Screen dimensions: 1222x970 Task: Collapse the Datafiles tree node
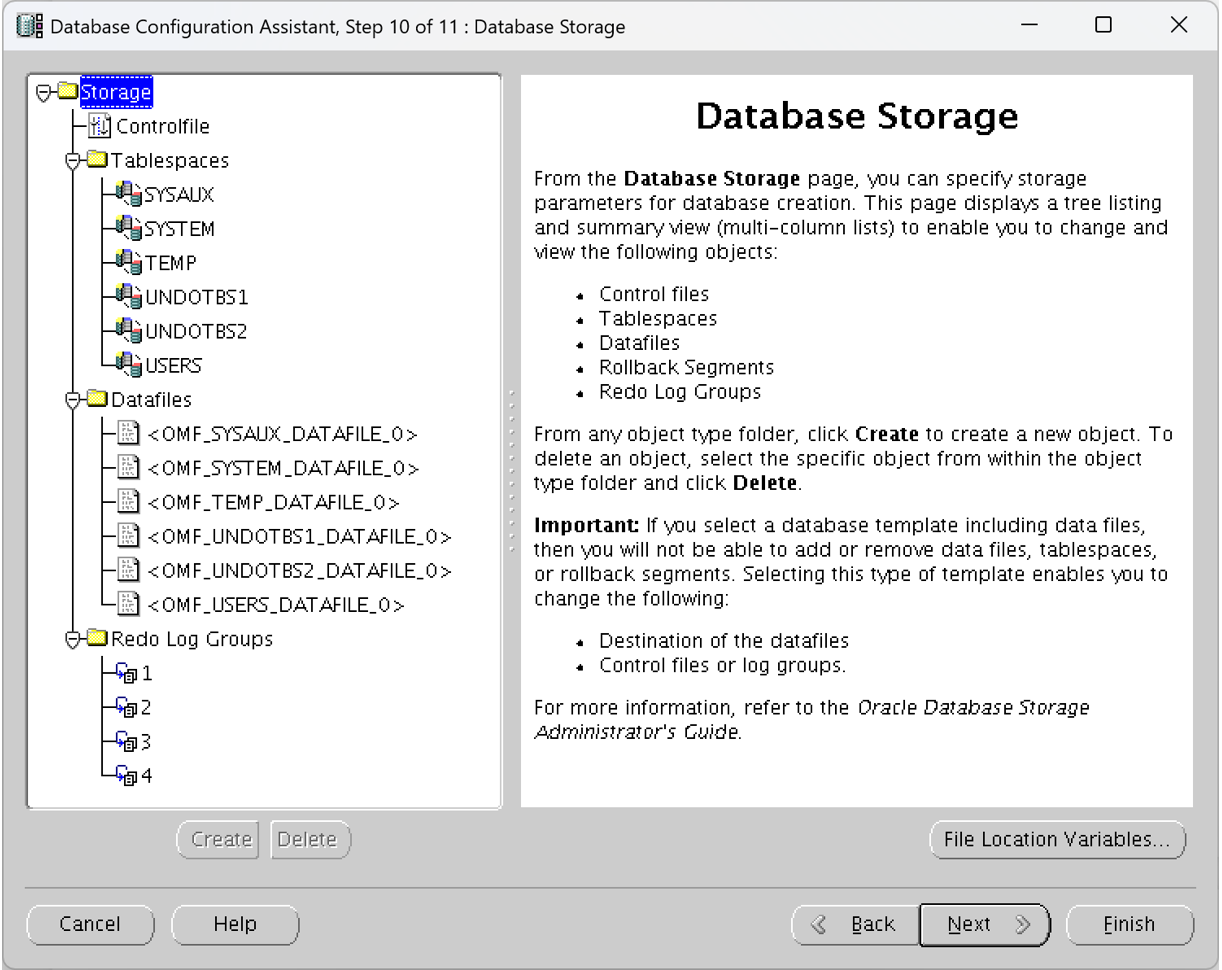coord(72,400)
